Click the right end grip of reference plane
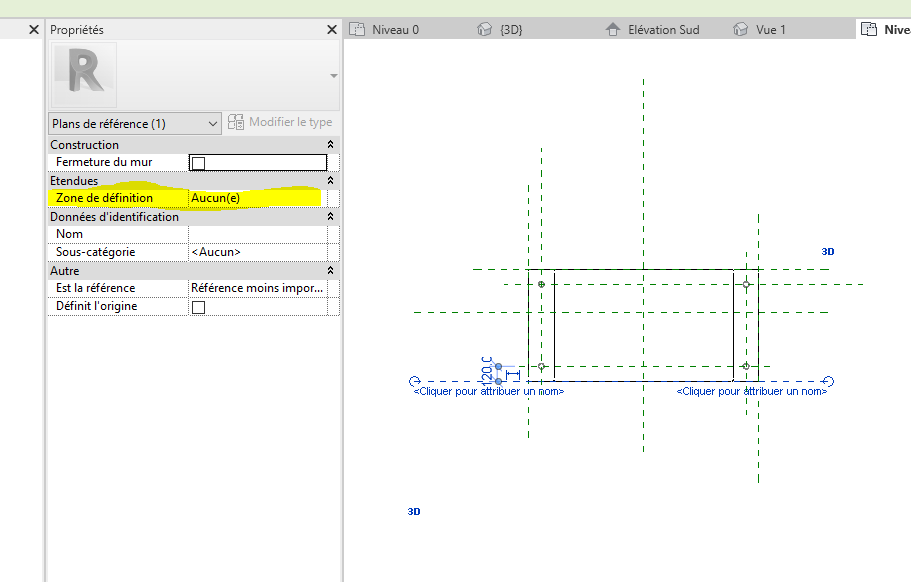 point(827,381)
